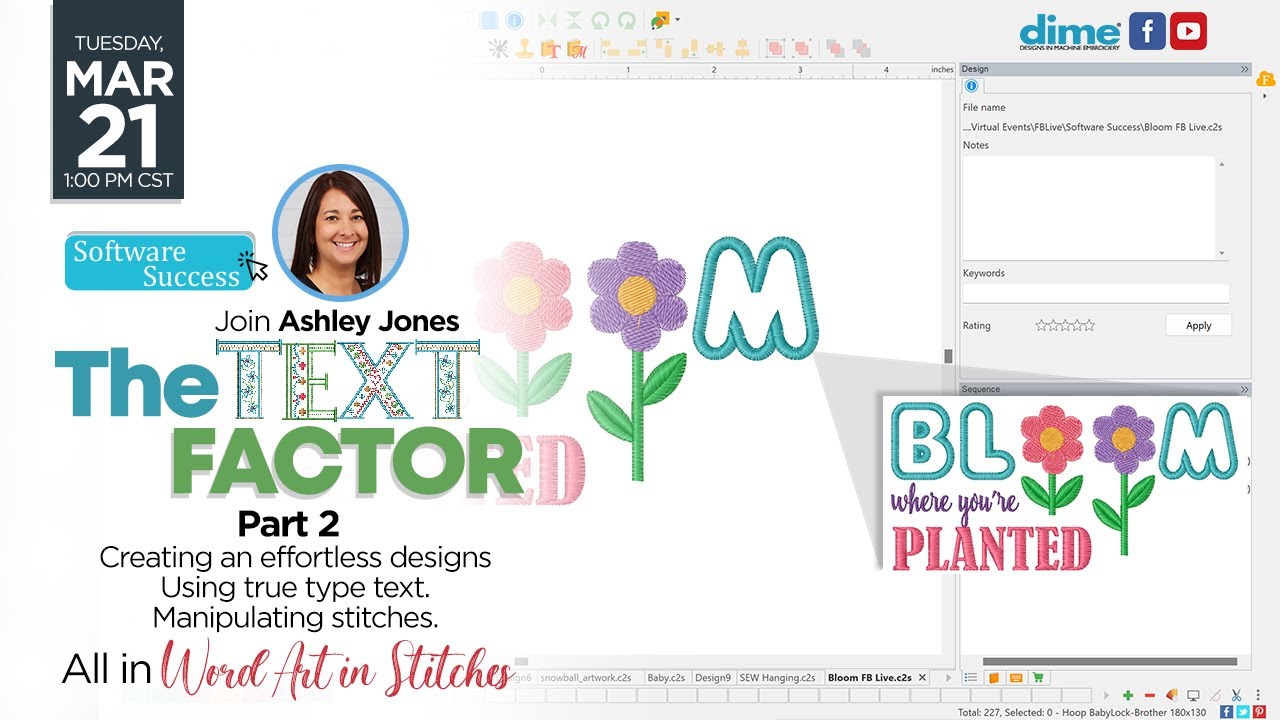This screenshot has height=720, width=1280.
Task: Click the Twitter icon in status bar
Action: coord(1243,712)
